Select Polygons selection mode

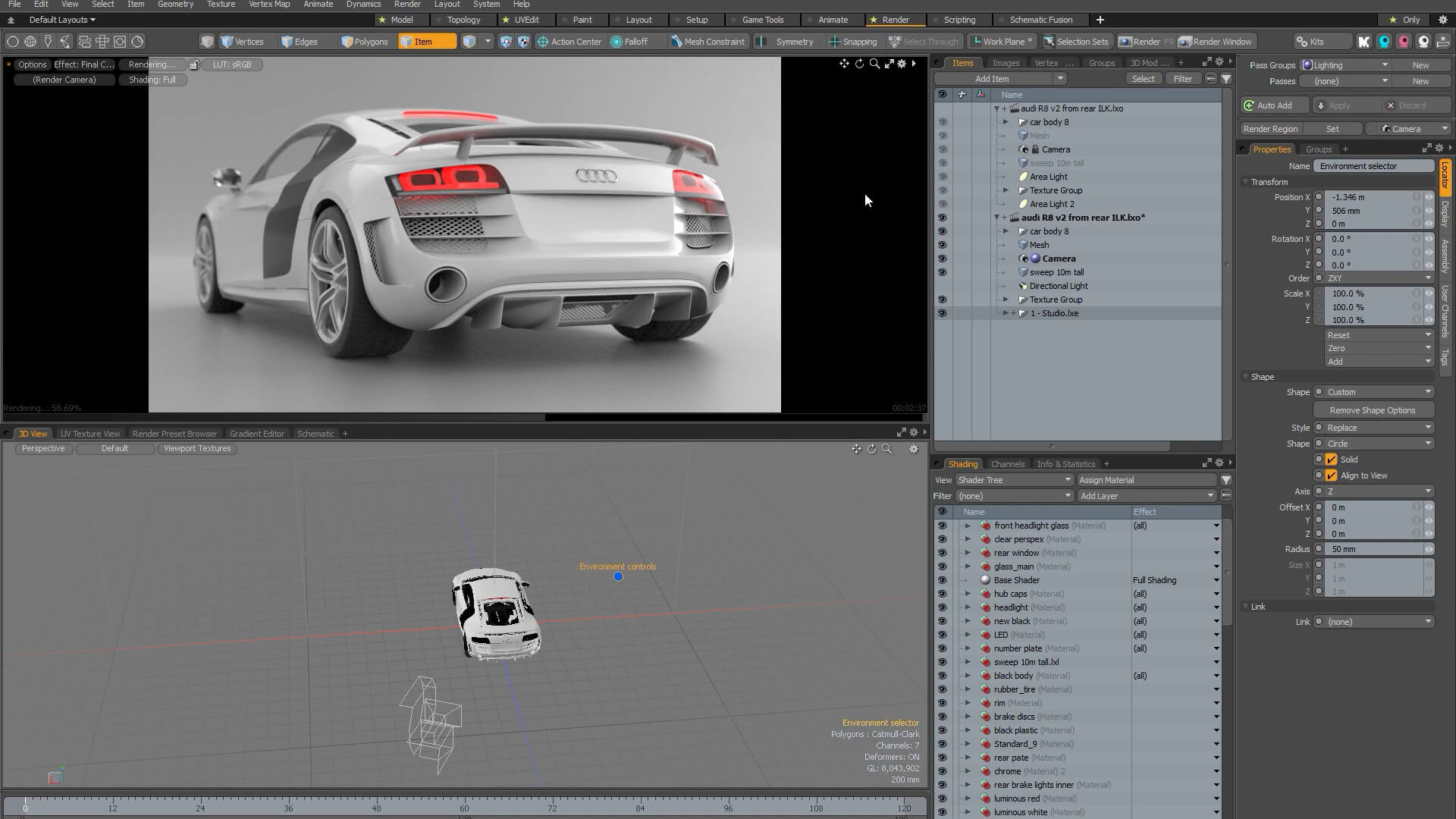(x=364, y=42)
